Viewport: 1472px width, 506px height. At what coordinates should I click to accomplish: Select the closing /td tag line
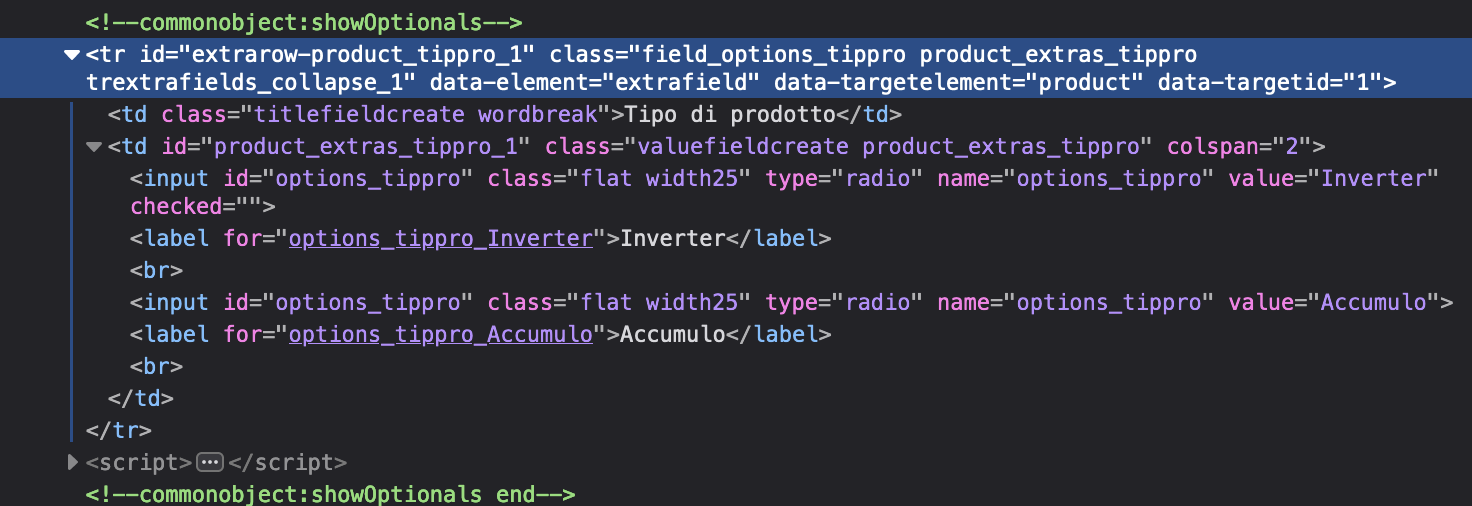click(141, 398)
